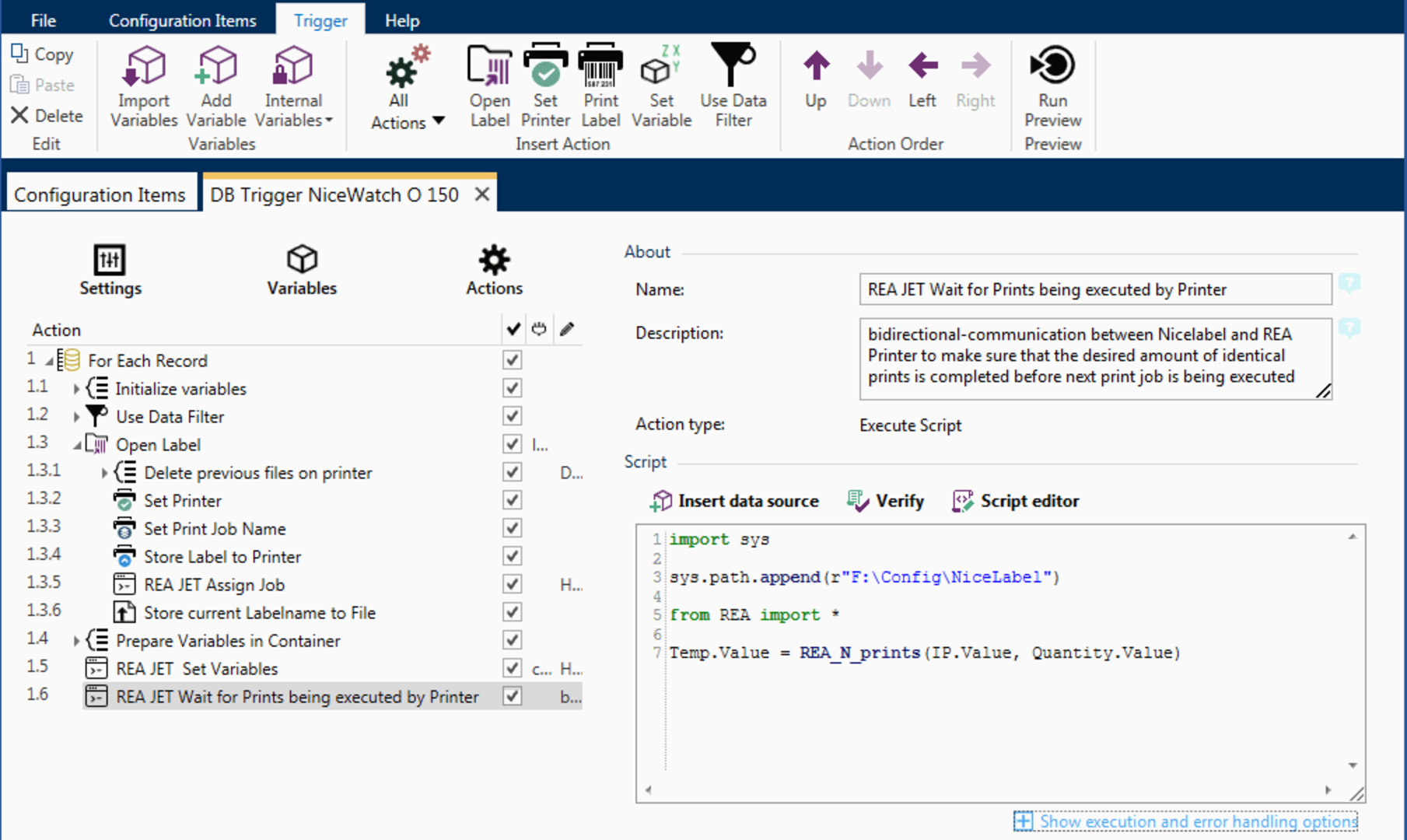The height and width of the screenshot is (840, 1407).
Task: Open the Help ribbon tab
Action: tap(401, 20)
